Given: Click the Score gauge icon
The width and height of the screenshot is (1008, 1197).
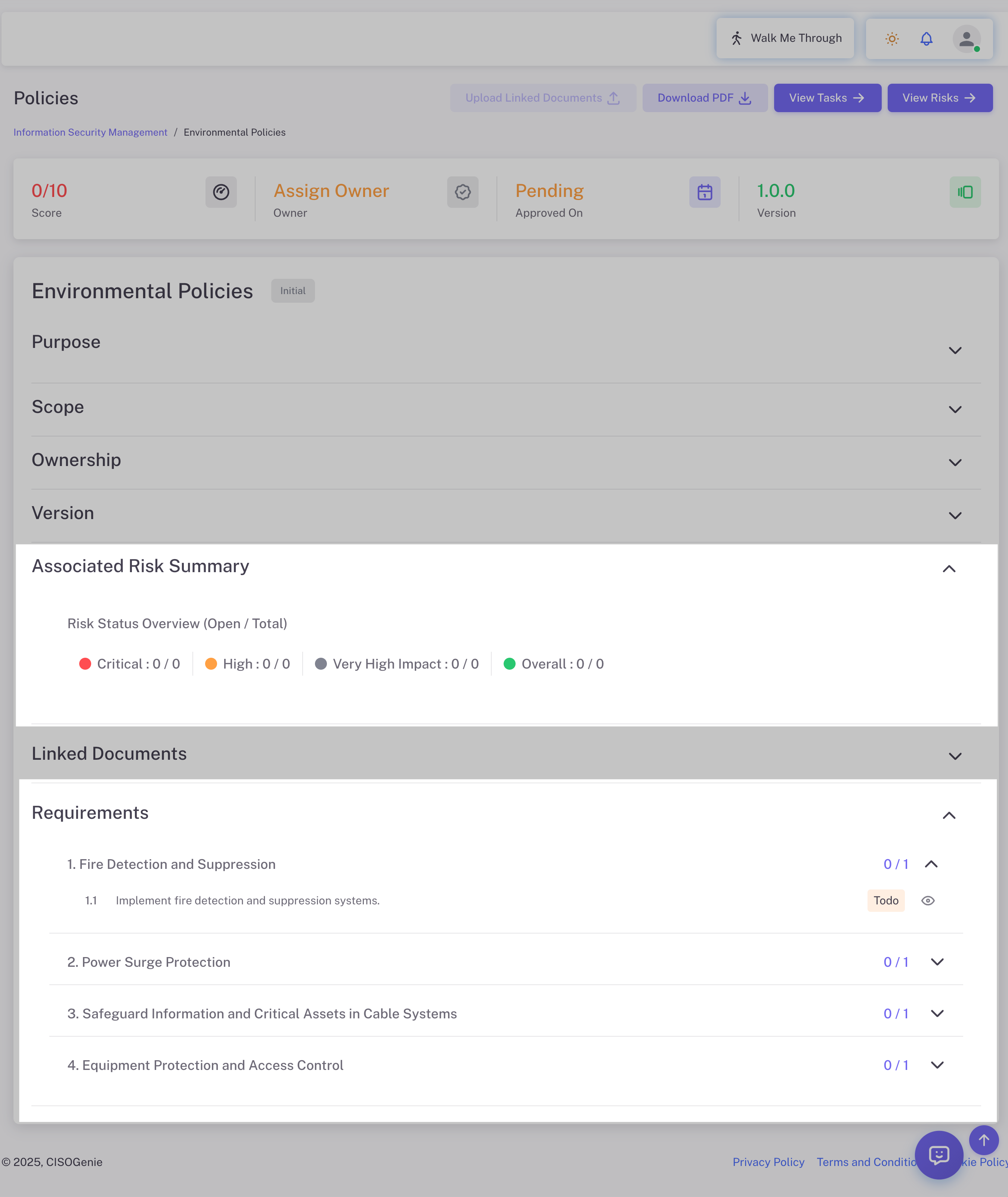Looking at the screenshot, I should tap(221, 192).
